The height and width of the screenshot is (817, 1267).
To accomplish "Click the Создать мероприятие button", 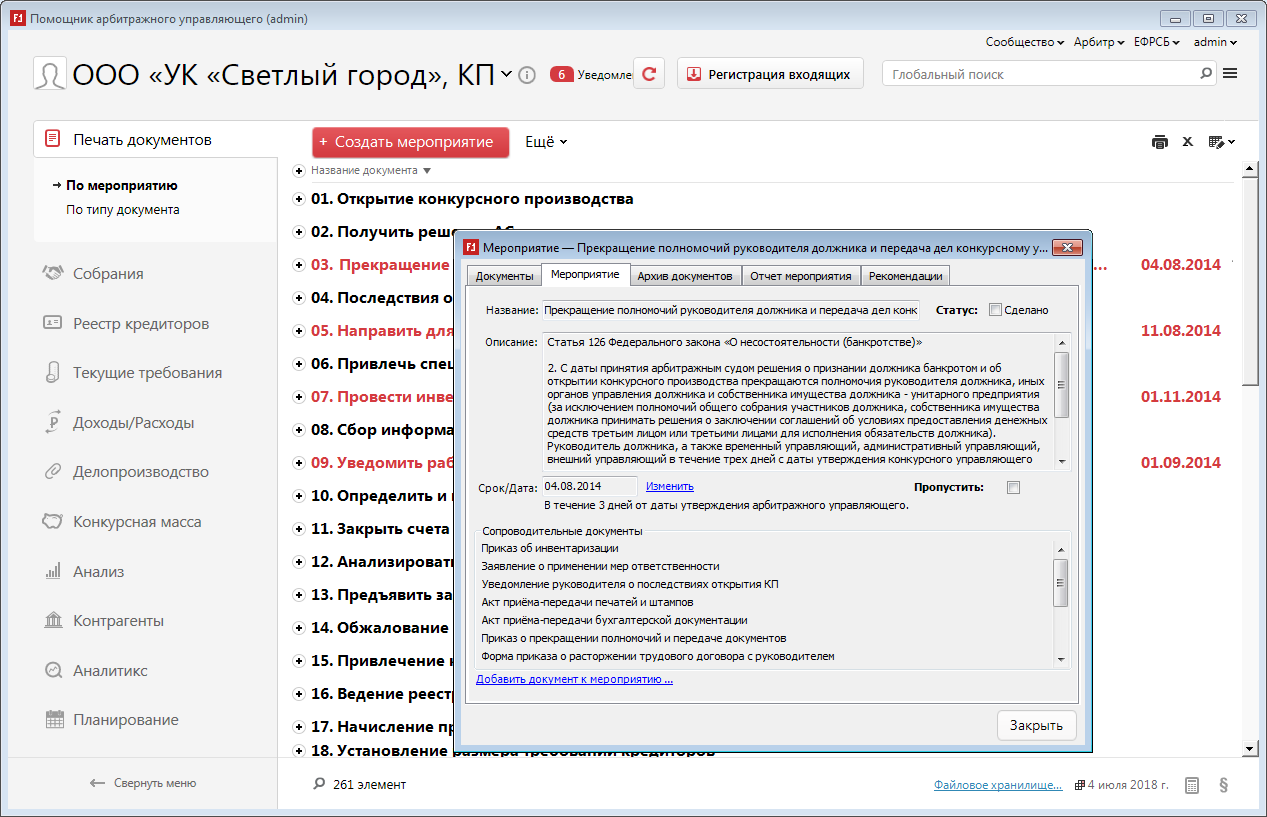I will pyautogui.click(x=410, y=142).
